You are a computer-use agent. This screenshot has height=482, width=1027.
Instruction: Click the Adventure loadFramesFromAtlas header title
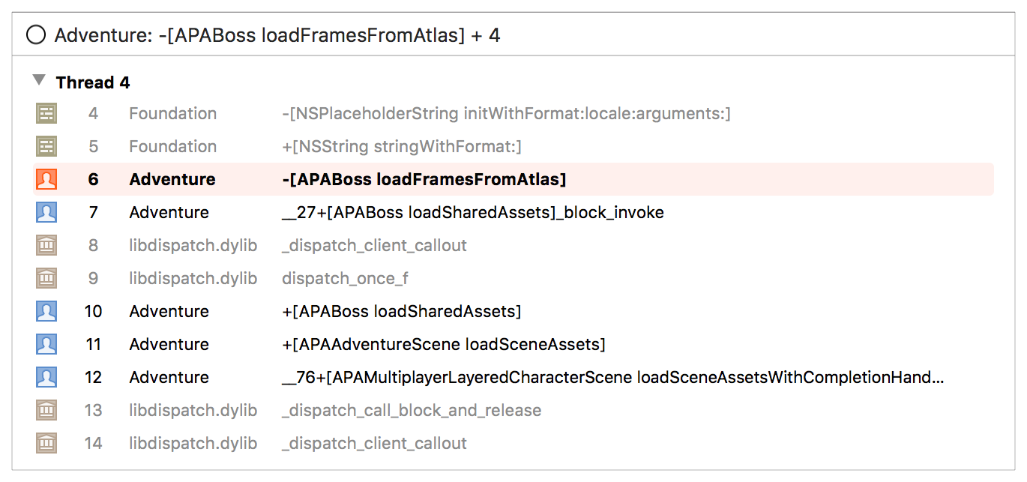277,36
